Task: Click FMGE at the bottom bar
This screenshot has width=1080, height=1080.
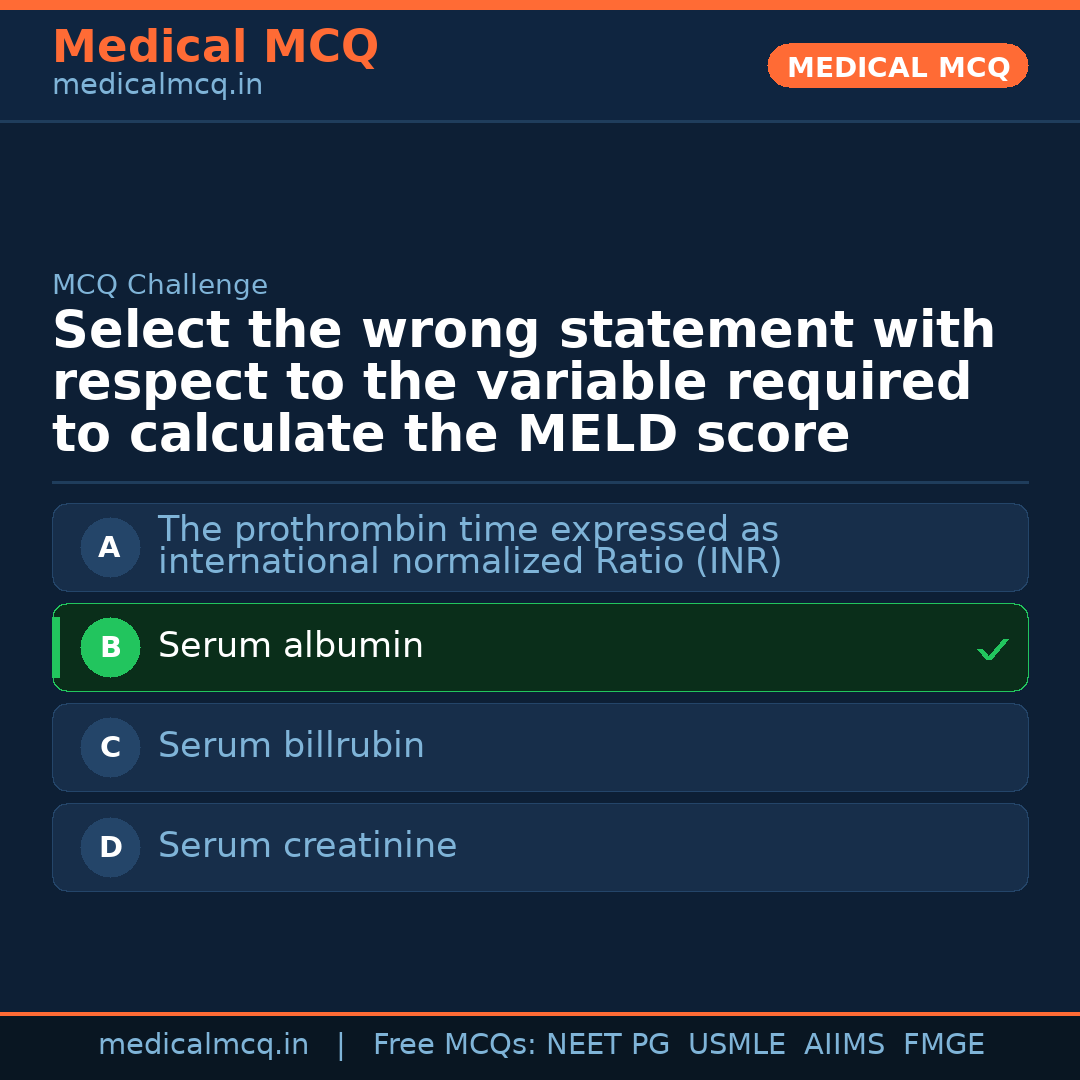Action: click(943, 1043)
